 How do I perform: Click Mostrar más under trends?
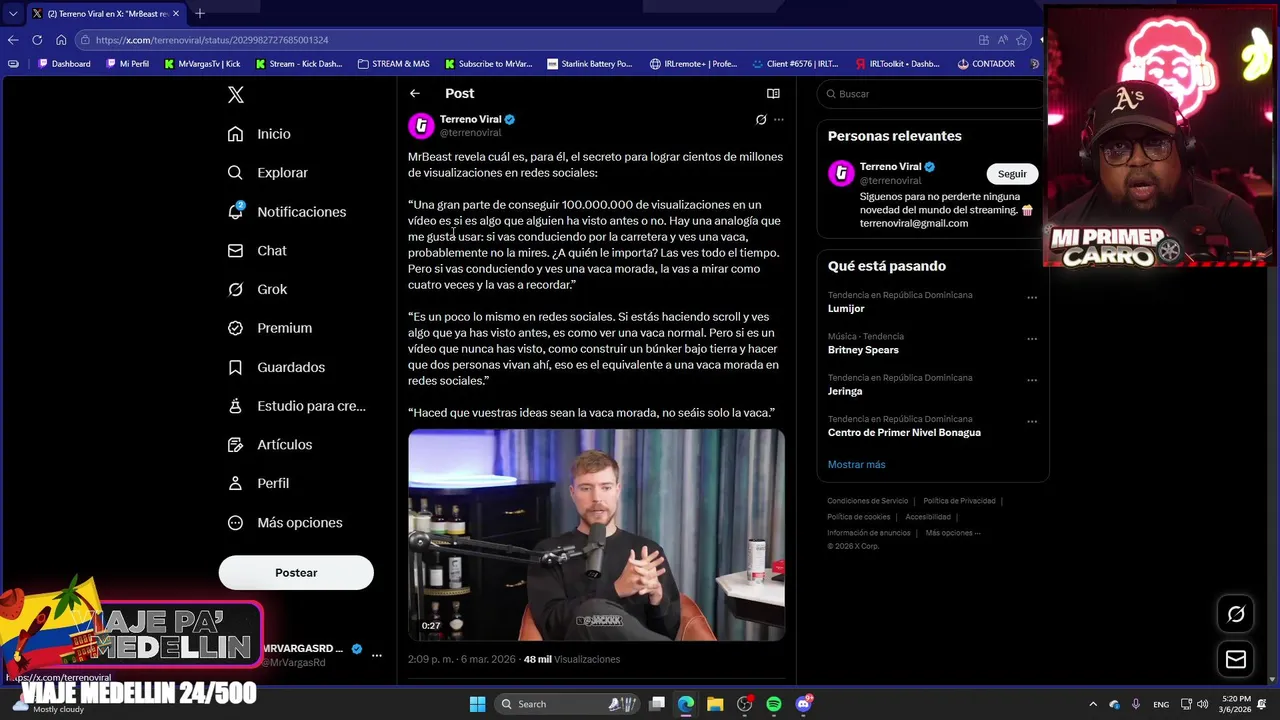pyautogui.click(x=856, y=464)
